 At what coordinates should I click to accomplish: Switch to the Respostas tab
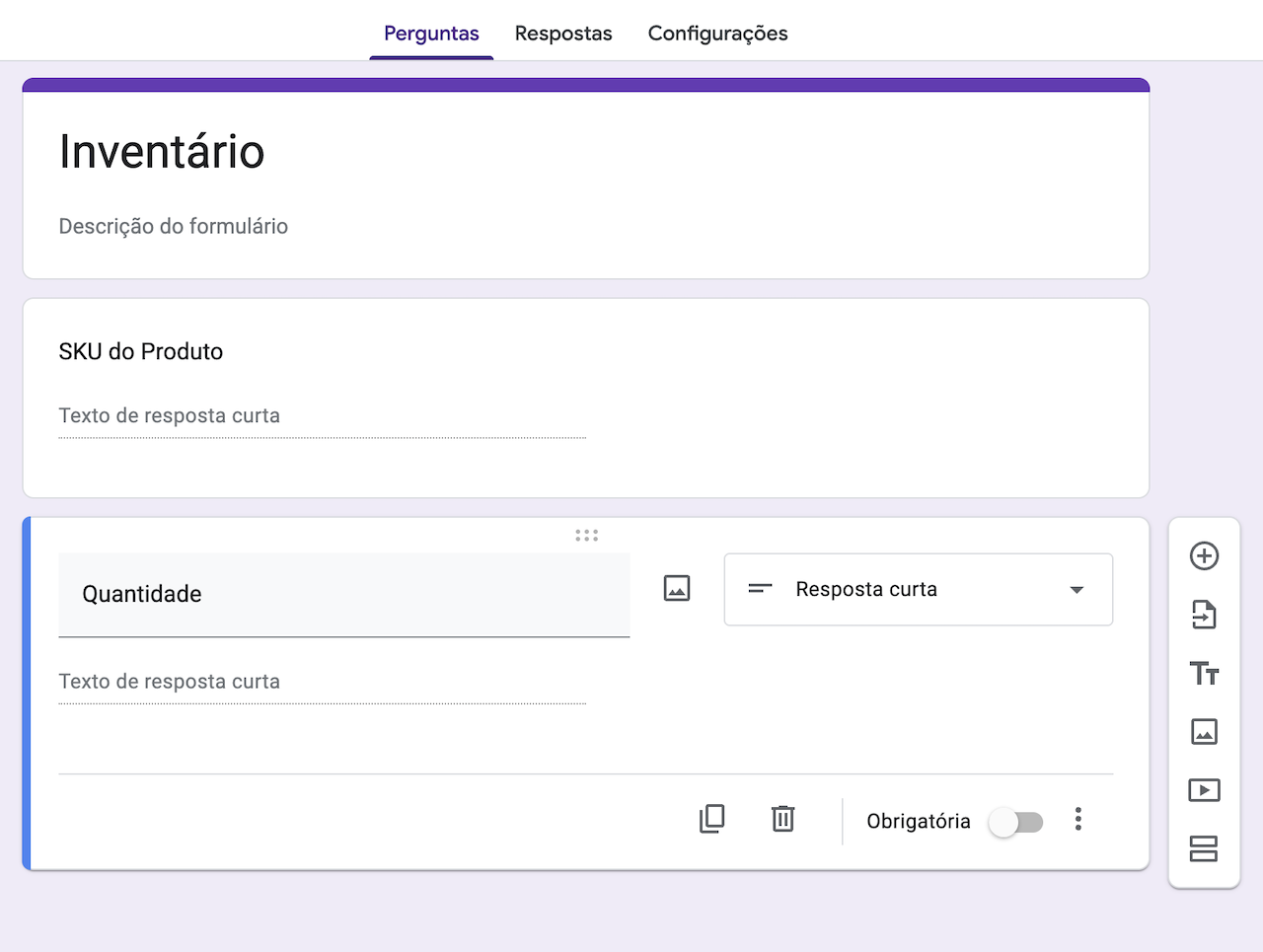[x=563, y=34]
